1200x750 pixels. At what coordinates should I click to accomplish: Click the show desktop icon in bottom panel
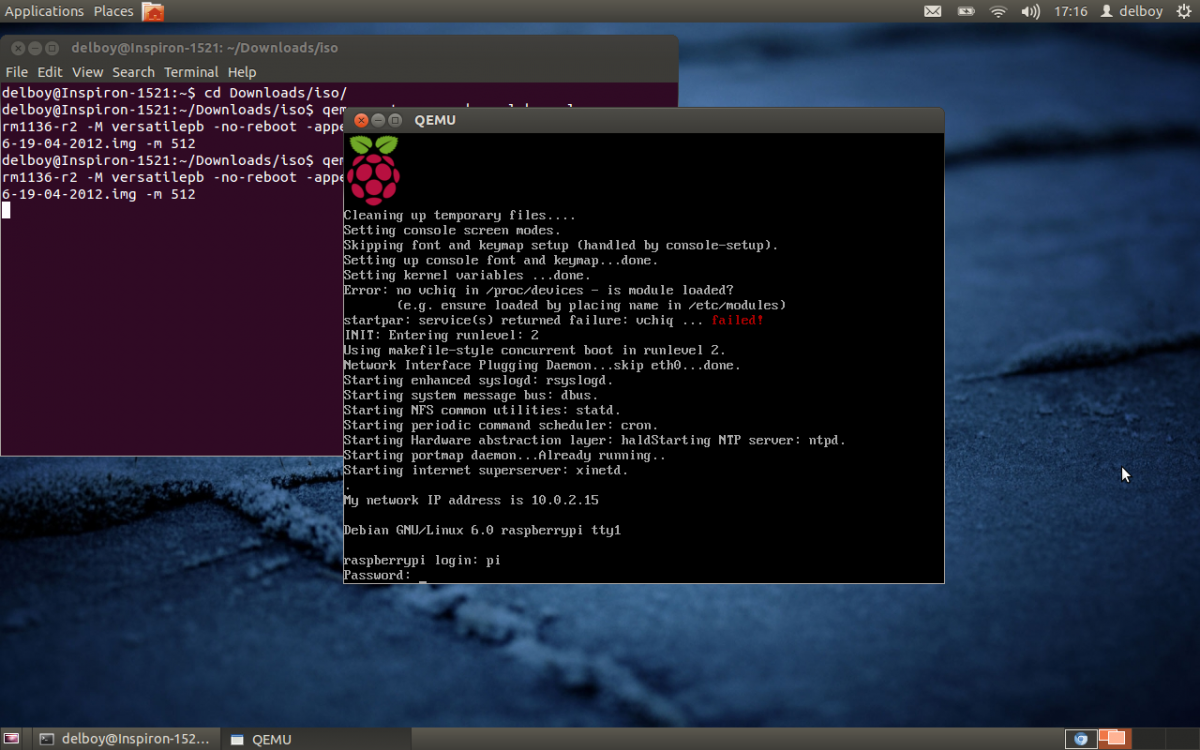pyautogui.click(x=12, y=739)
